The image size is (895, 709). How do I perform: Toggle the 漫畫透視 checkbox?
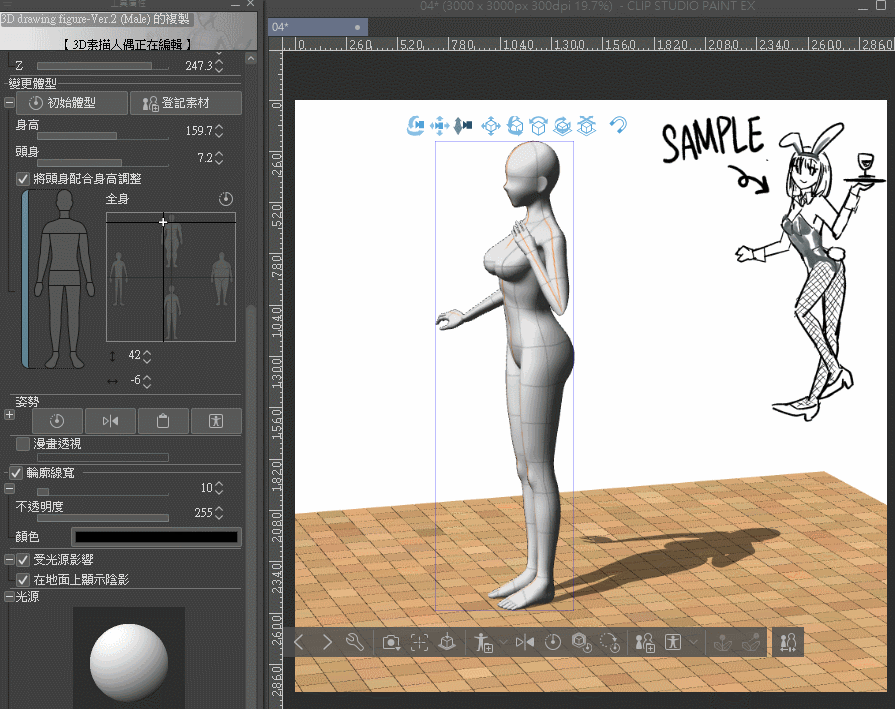23,442
